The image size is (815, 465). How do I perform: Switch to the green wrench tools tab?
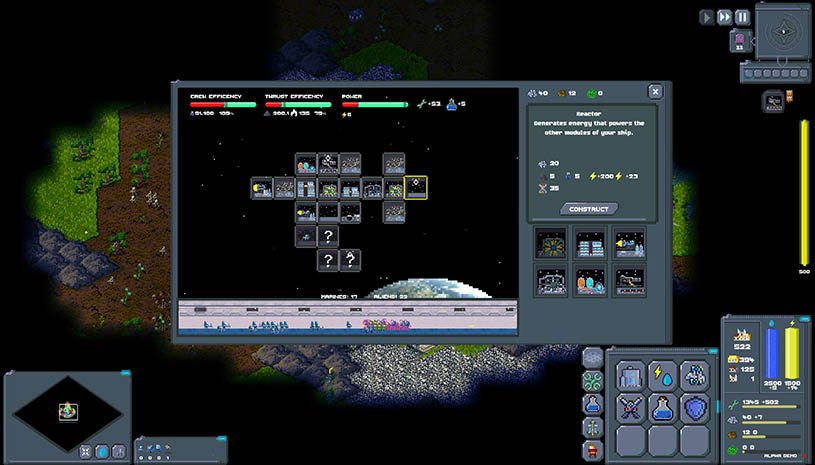click(x=593, y=380)
